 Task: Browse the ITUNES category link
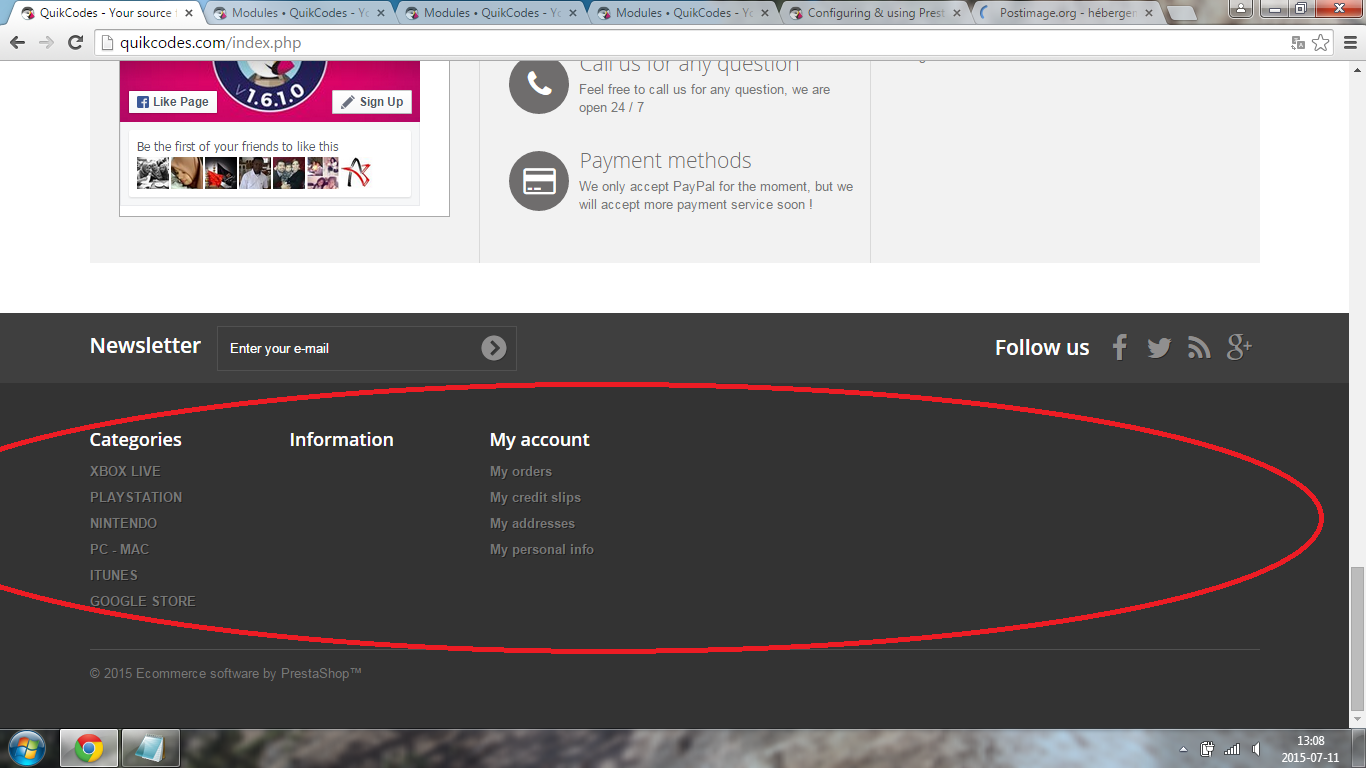pos(114,575)
